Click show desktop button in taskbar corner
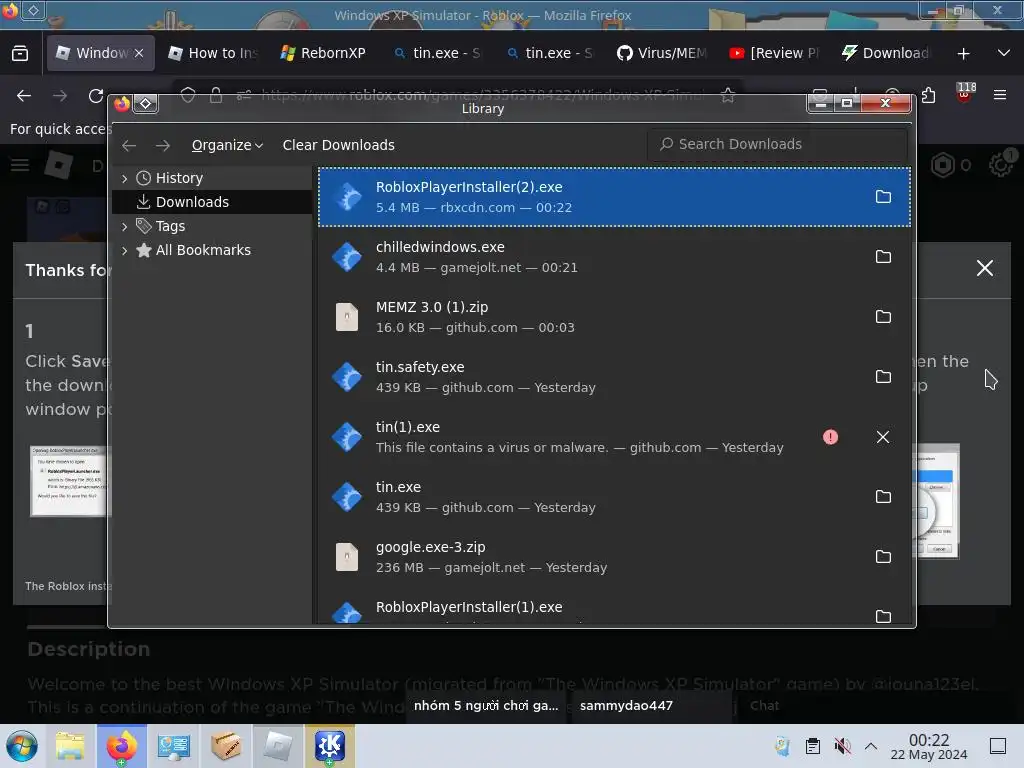The height and width of the screenshot is (768, 1024). [x=998, y=746]
